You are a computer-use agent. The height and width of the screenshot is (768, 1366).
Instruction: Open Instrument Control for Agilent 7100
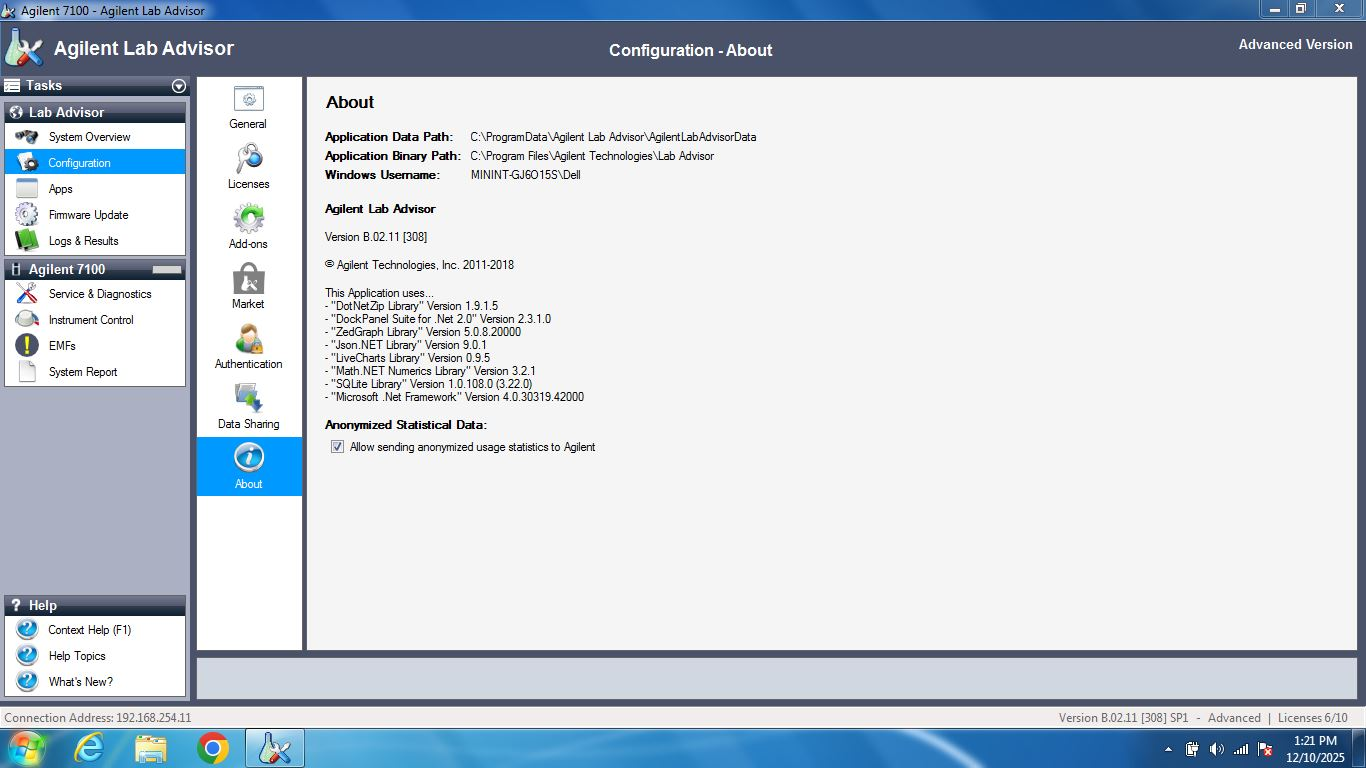click(x=90, y=320)
